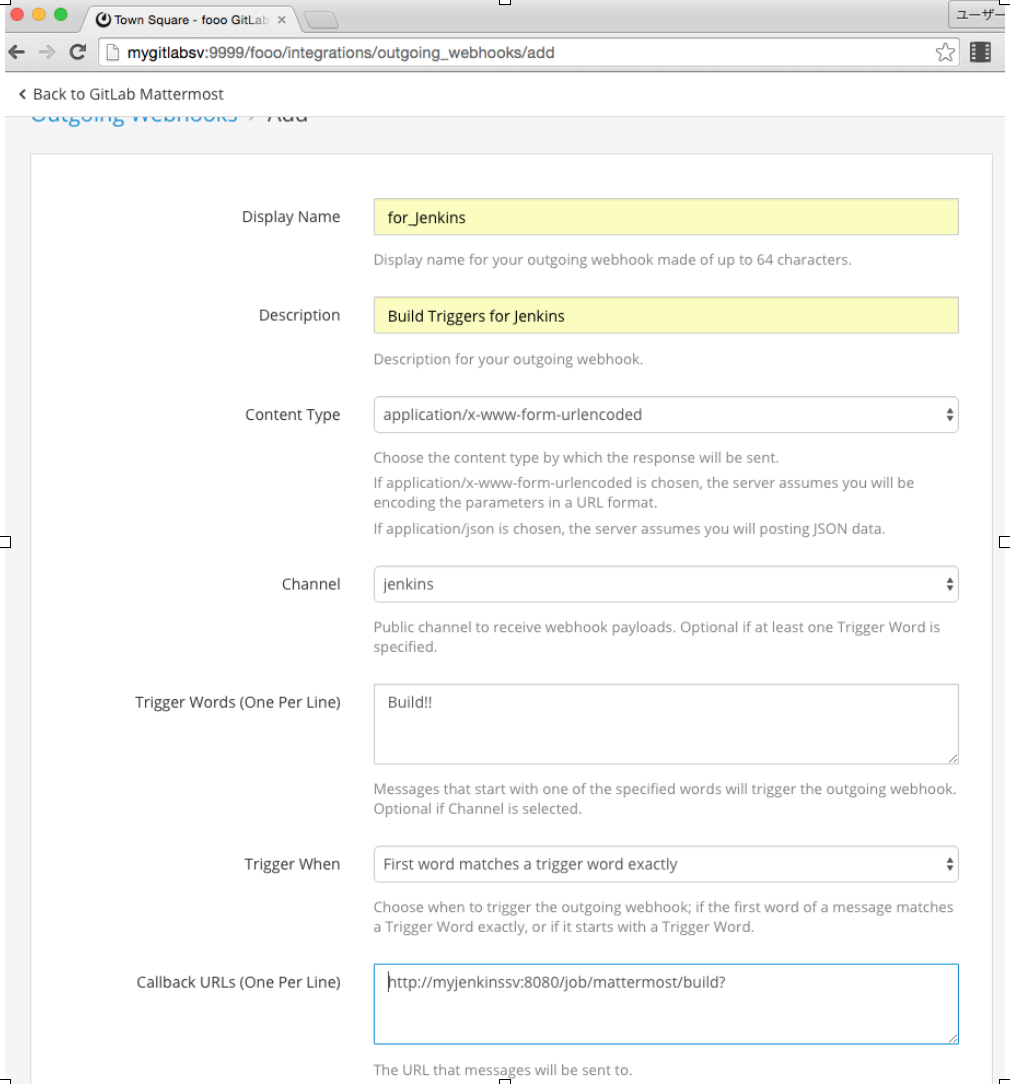Click the Display Name field containing for_Jenkins

664,217
